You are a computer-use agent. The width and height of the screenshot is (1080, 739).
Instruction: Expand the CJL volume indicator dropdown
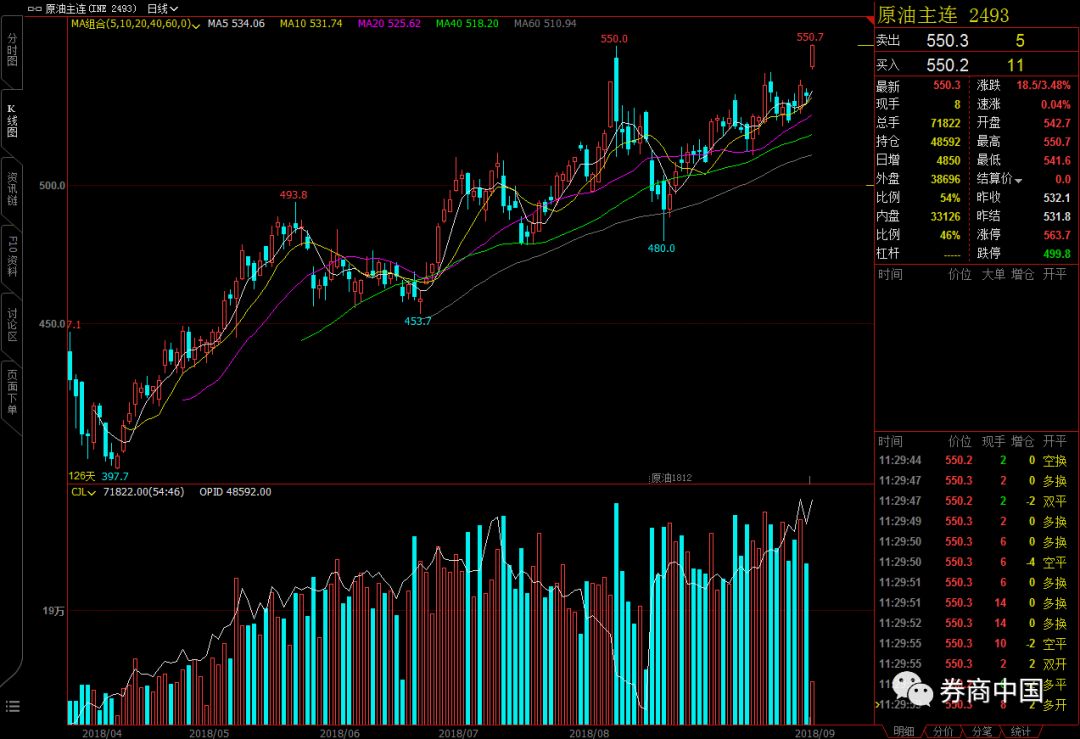coord(92,492)
